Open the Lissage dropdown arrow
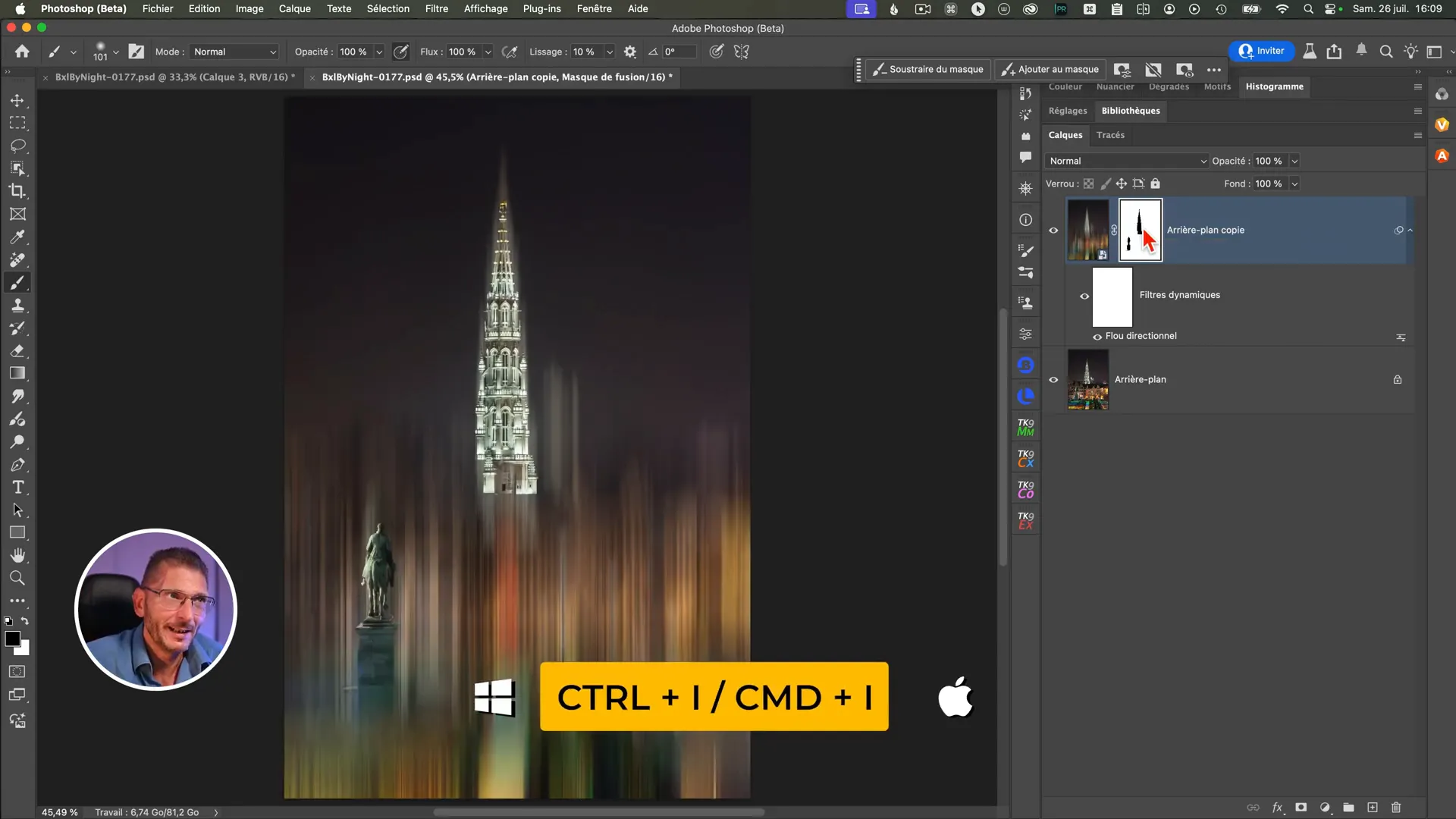The width and height of the screenshot is (1456, 819). [x=609, y=52]
